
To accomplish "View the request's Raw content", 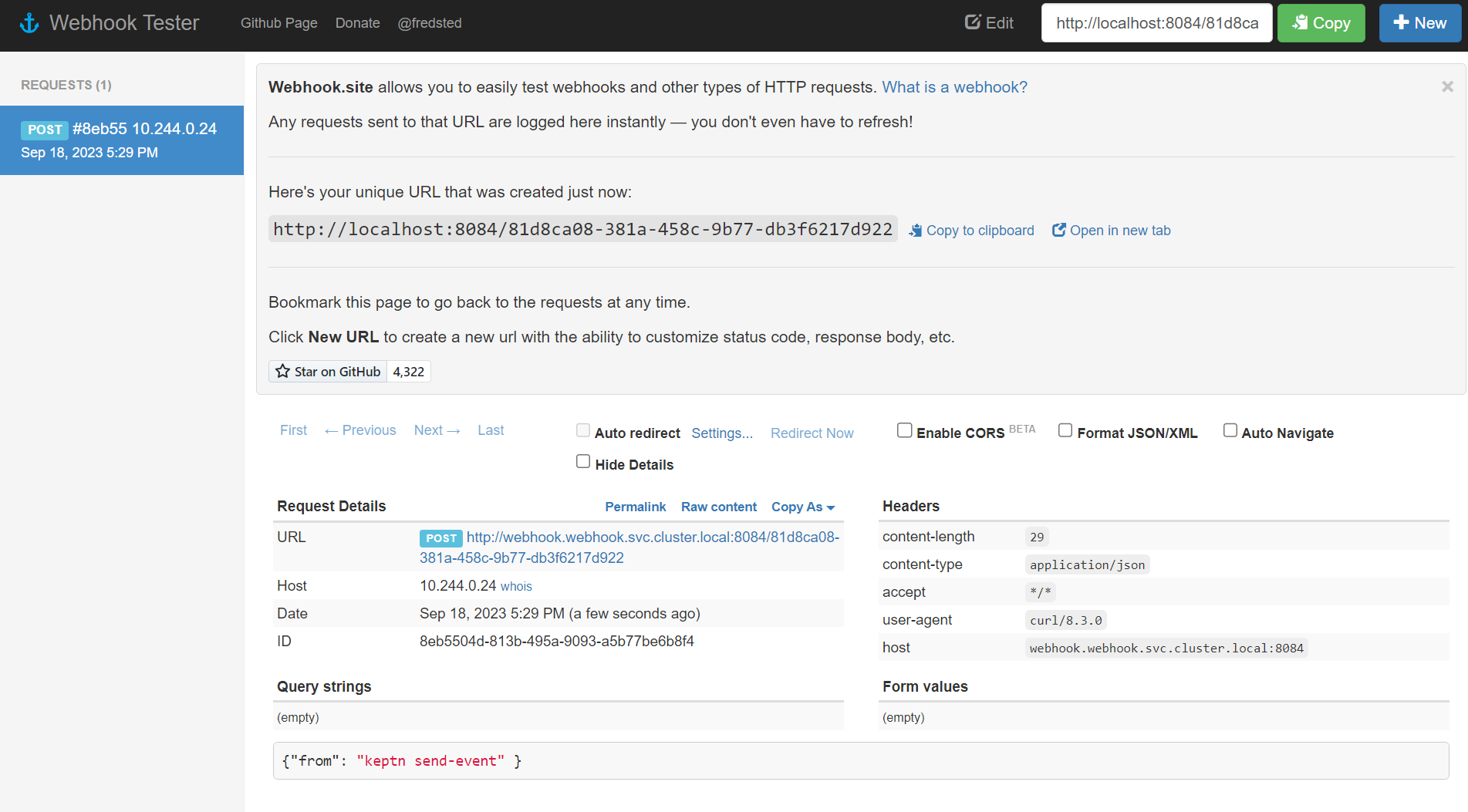I will click(718, 507).
